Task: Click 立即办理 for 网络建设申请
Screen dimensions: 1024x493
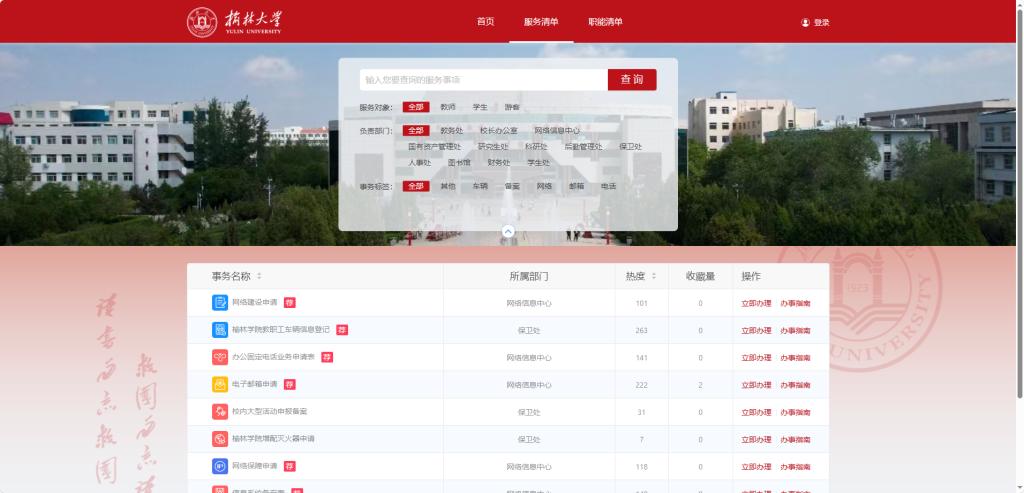Action: point(756,303)
